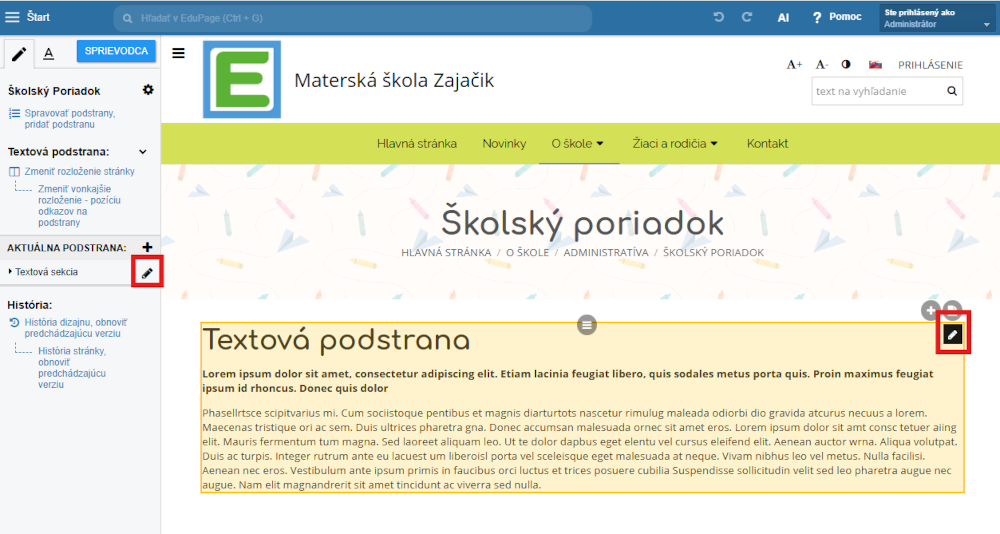This screenshot has width=1000, height=534.
Task: Click the black pencil edit button on text section
Action: coord(953,335)
